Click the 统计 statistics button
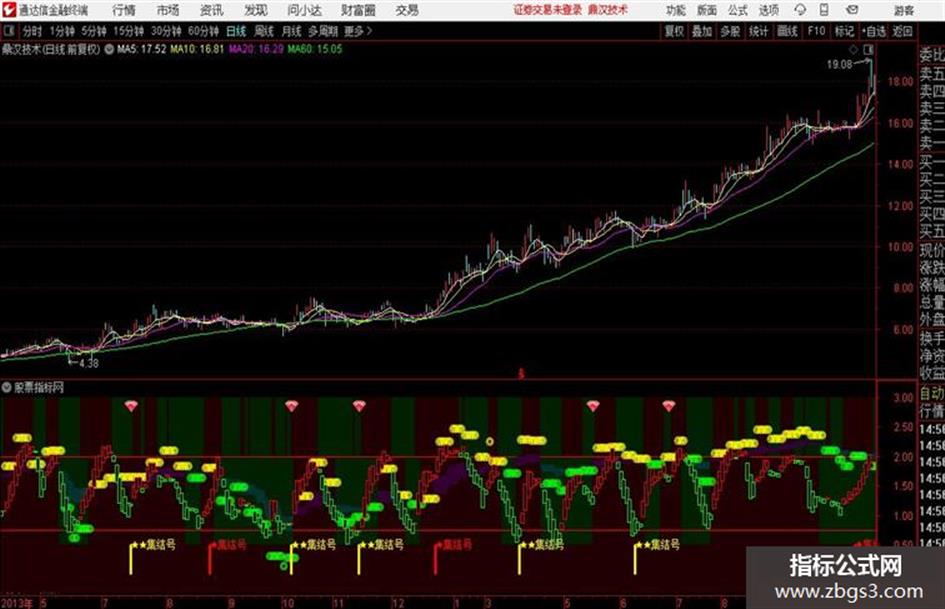The image size is (945, 609). tap(759, 31)
